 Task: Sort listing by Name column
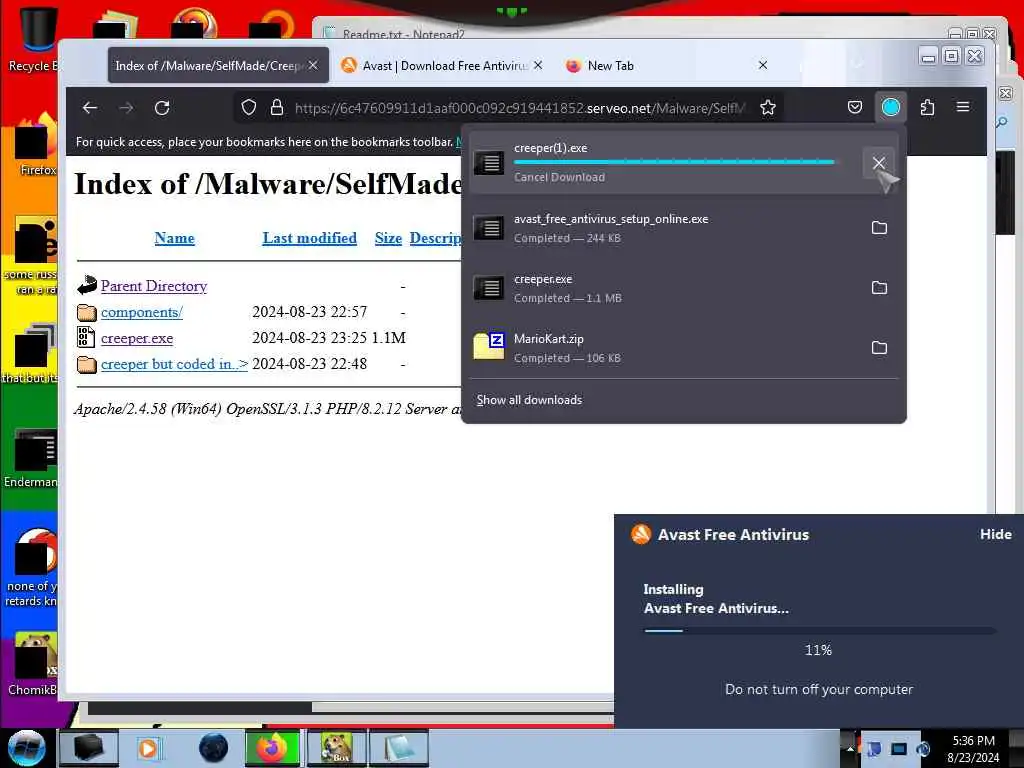(x=174, y=238)
